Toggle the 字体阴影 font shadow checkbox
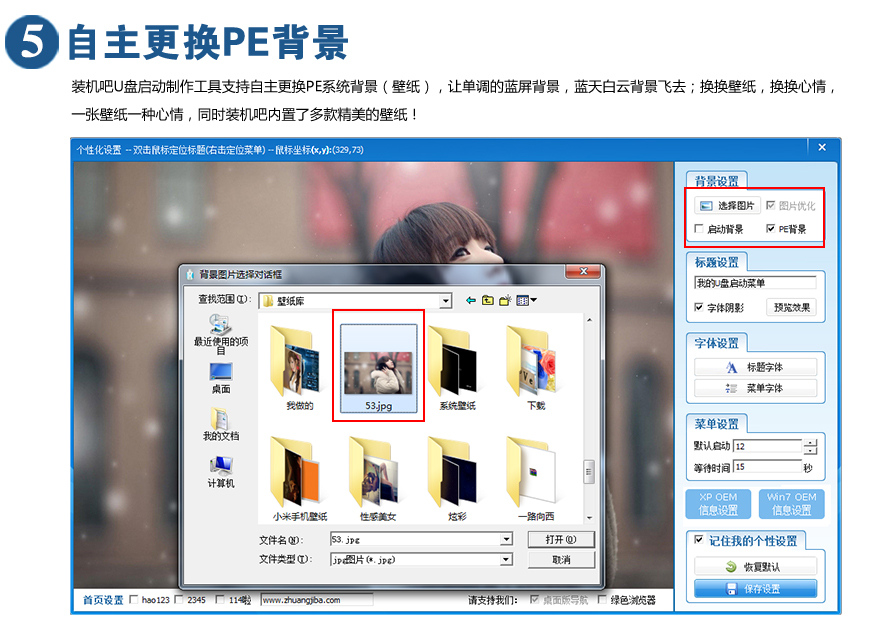The width and height of the screenshot is (884, 629). click(x=696, y=306)
